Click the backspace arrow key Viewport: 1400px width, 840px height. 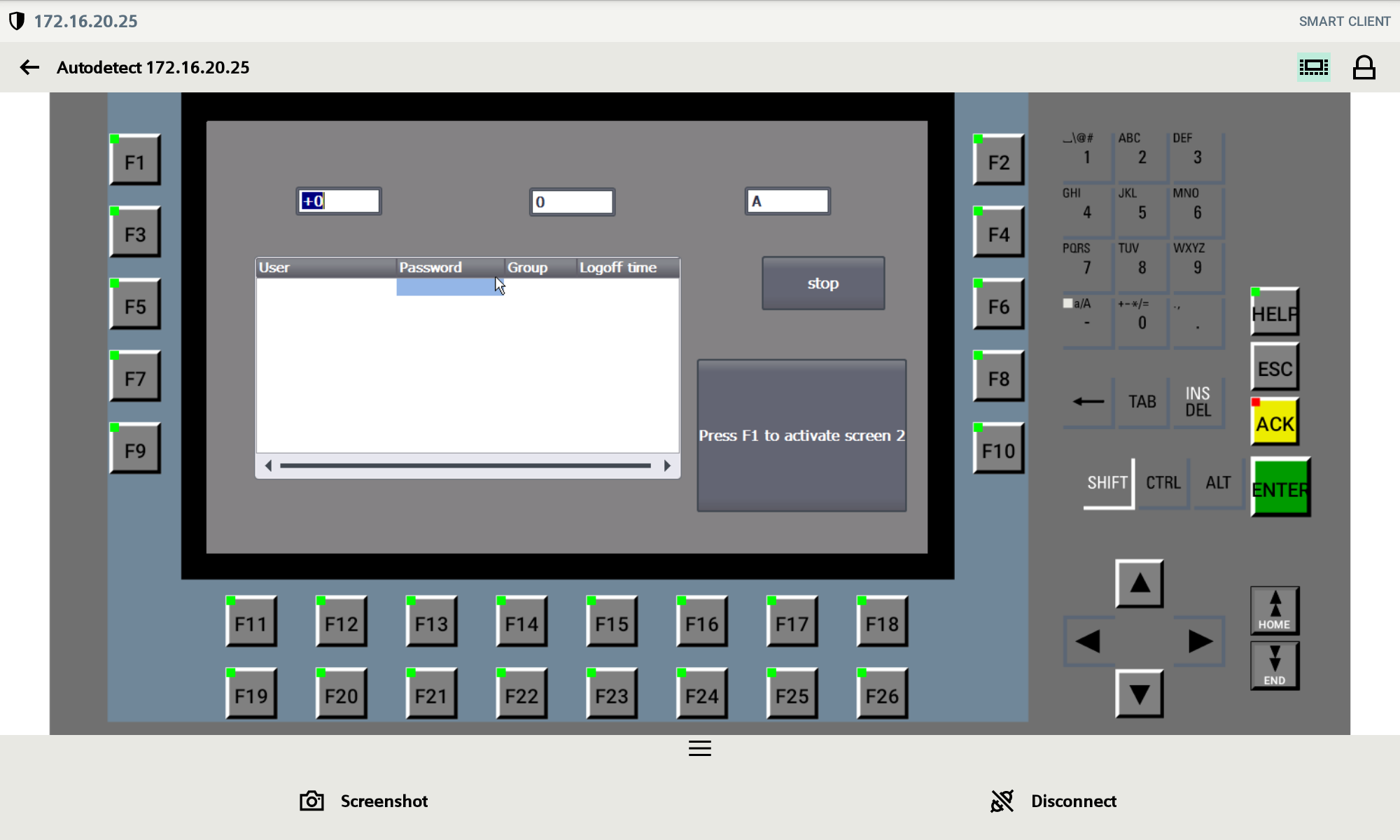point(1088,402)
